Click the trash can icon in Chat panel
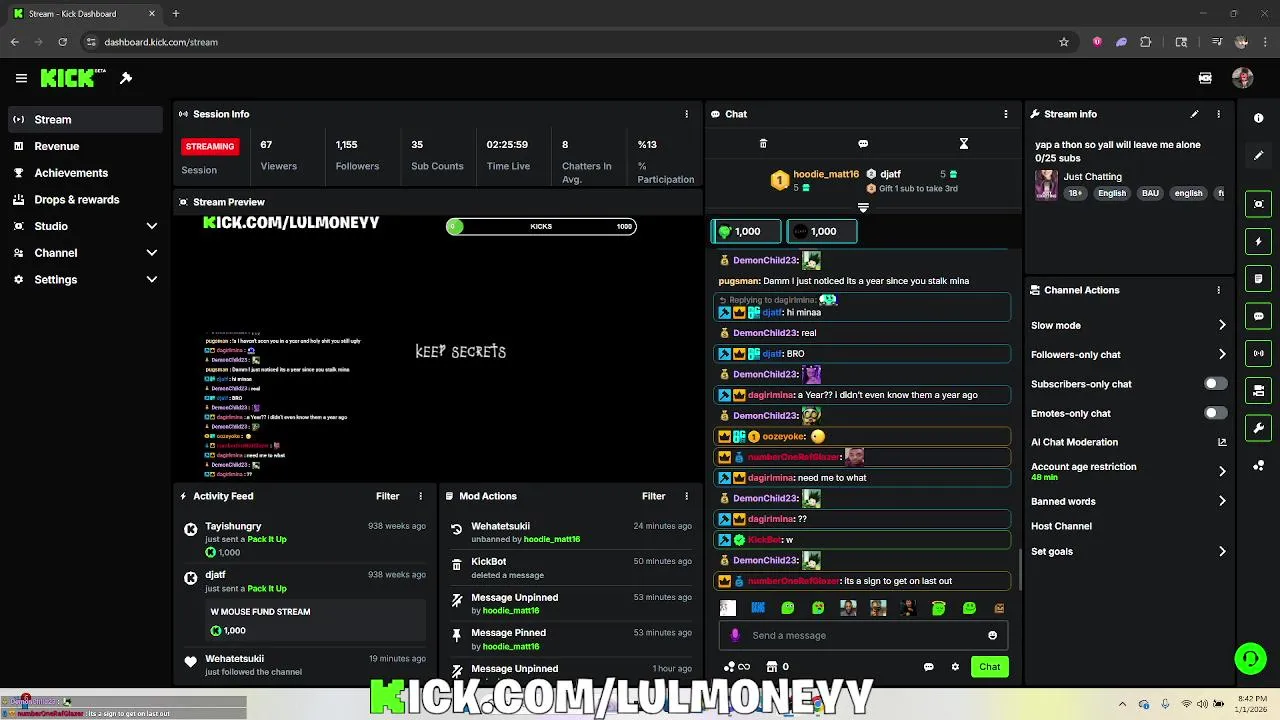Screen dimensions: 1280x720 click(x=763, y=144)
